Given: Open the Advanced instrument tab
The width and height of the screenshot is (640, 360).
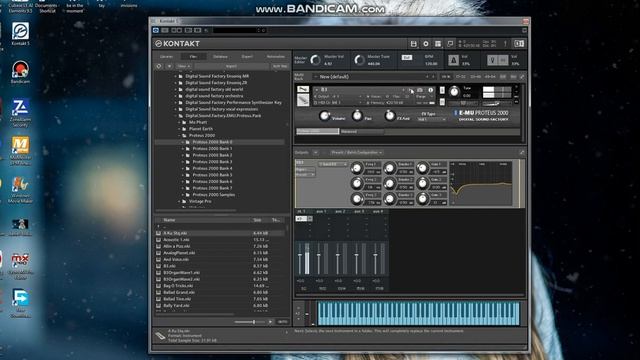Looking at the screenshot, I should (361, 131).
